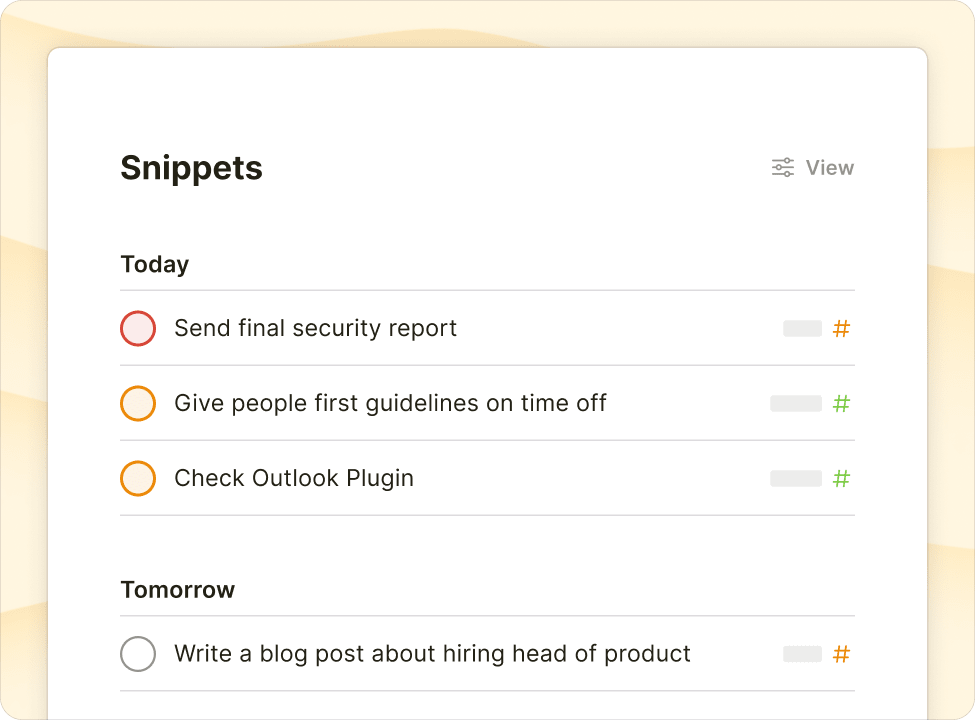975x720 pixels.
Task: Check the circle next to the blog post task
Action: click(x=138, y=653)
